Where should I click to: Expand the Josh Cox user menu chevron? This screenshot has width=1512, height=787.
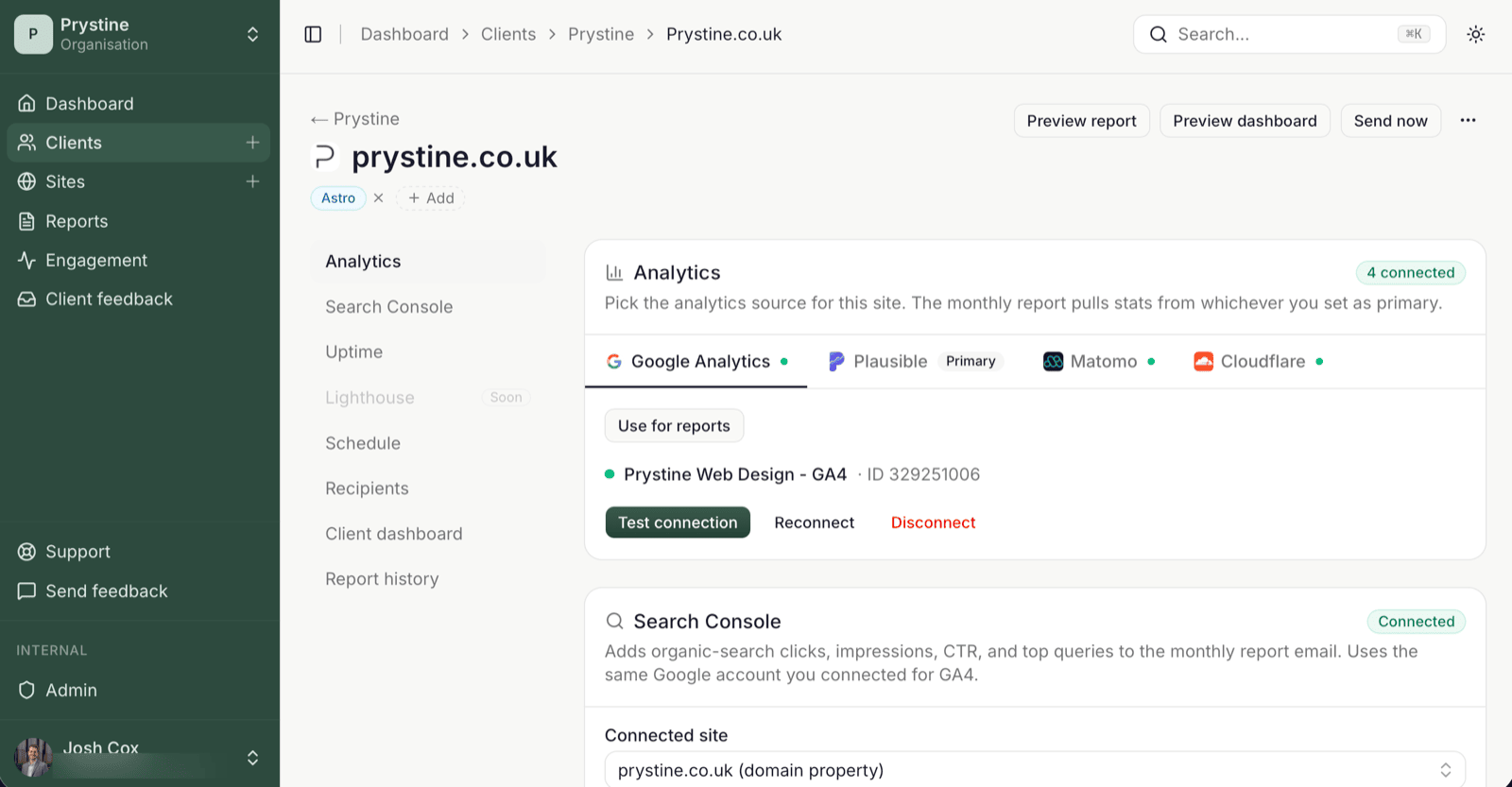pyautogui.click(x=252, y=758)
